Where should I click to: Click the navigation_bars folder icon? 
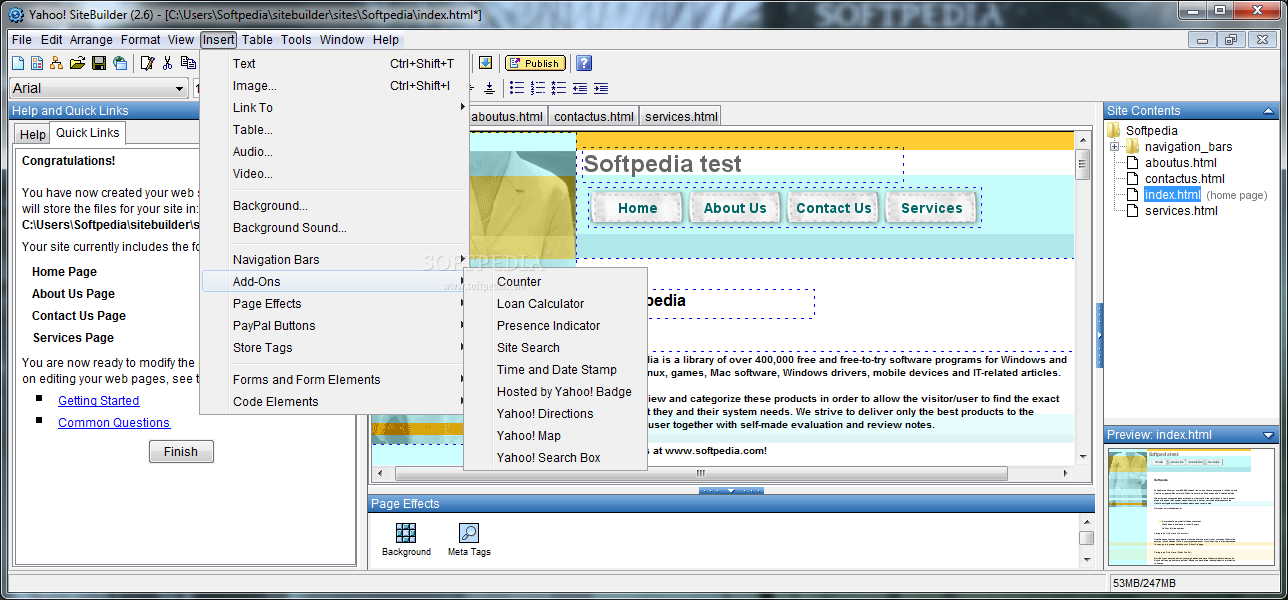coord(1134,146)
